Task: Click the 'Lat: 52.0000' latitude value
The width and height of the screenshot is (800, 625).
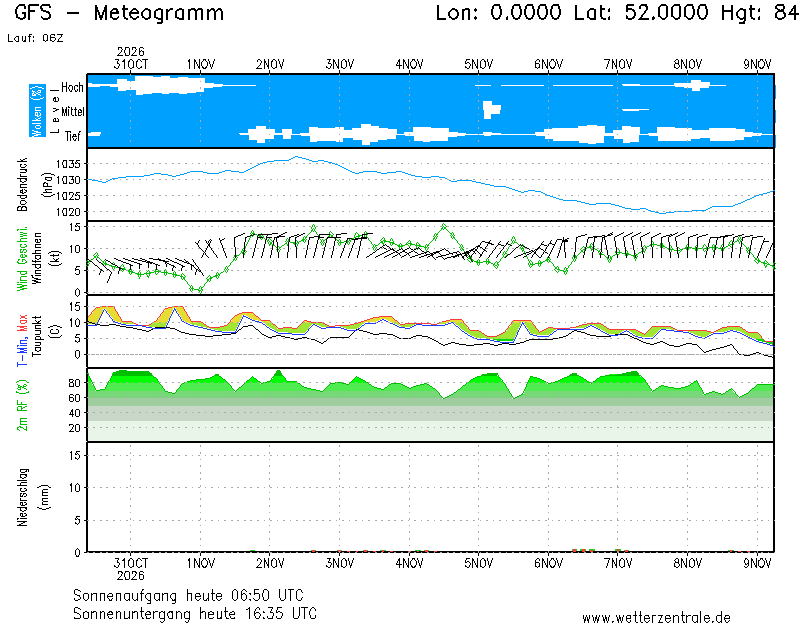Action: pos(641,13)
